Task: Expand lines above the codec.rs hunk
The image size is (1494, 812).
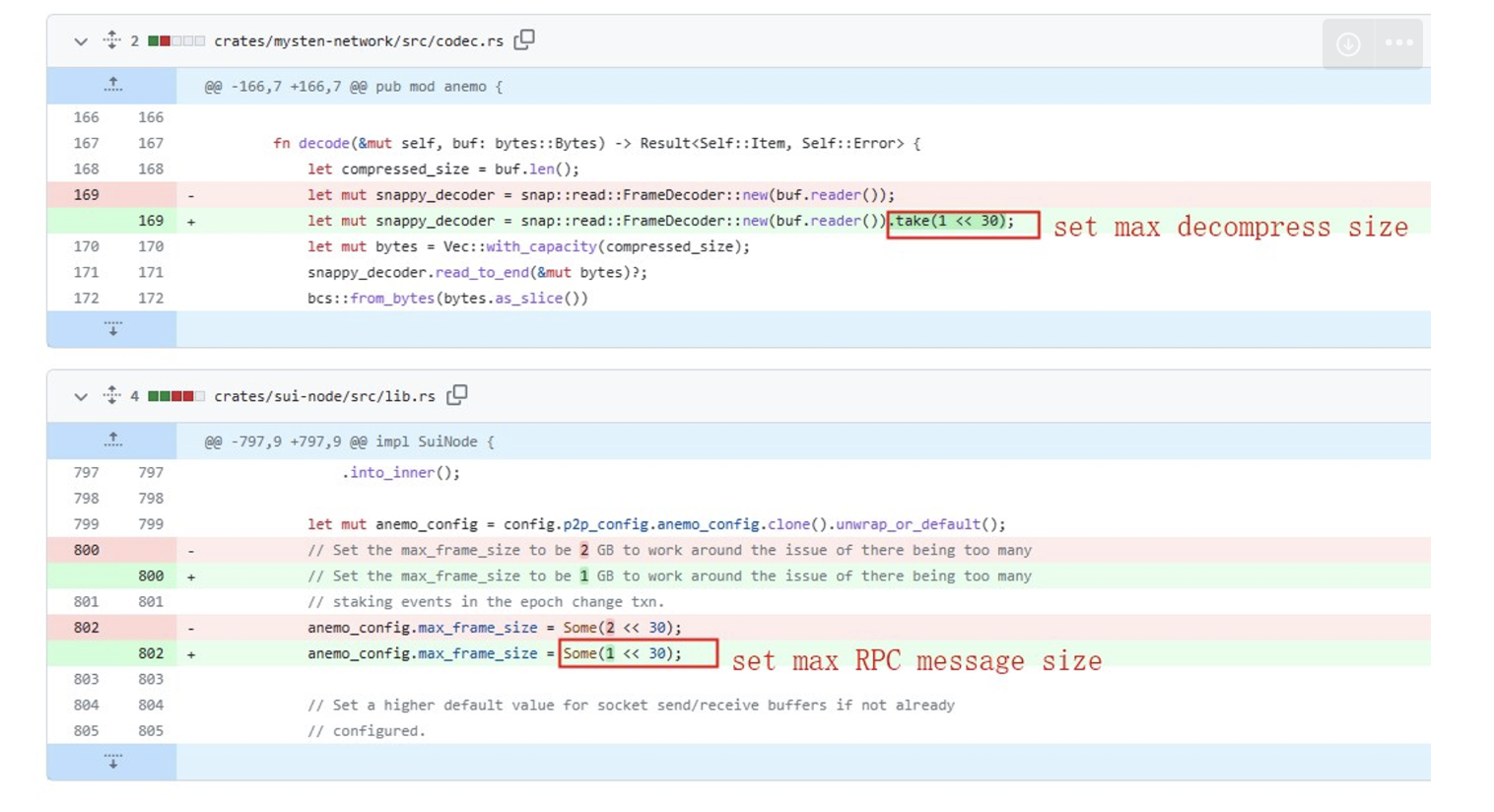Action: click(113, 86)
